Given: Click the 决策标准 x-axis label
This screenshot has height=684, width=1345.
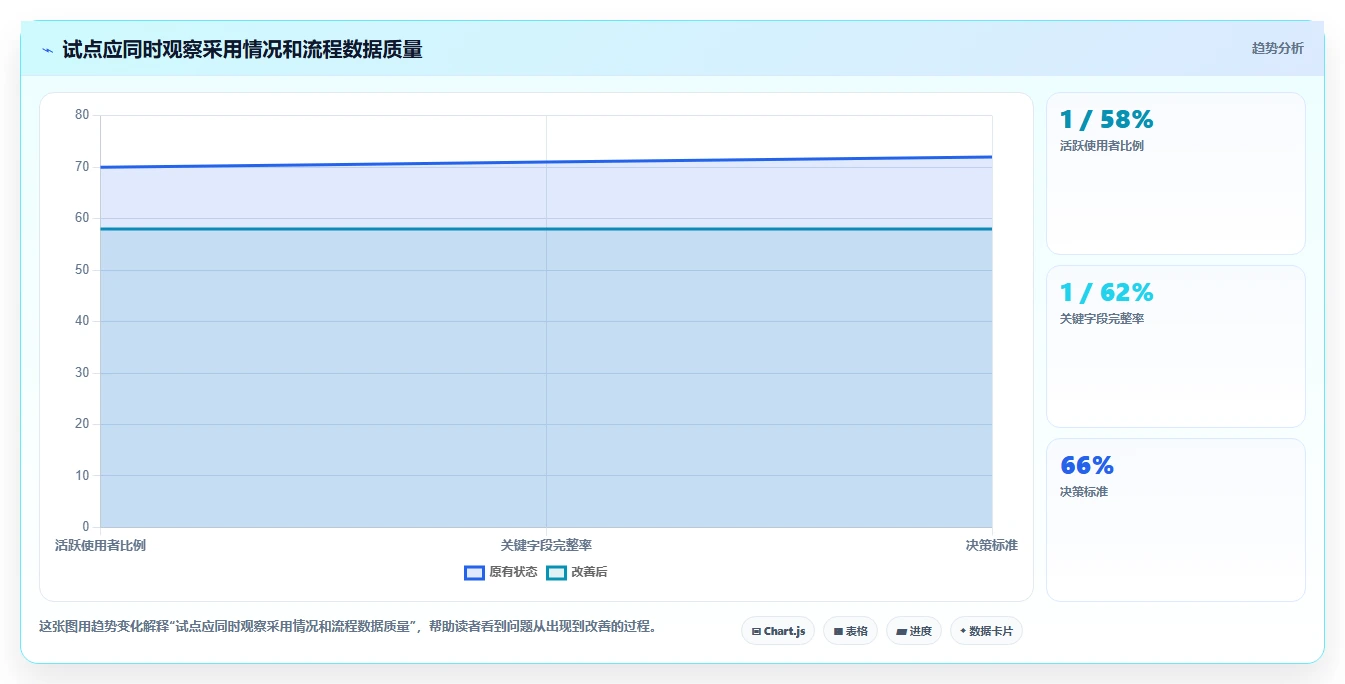Looking at the screenshot, I should pos(991,545).
